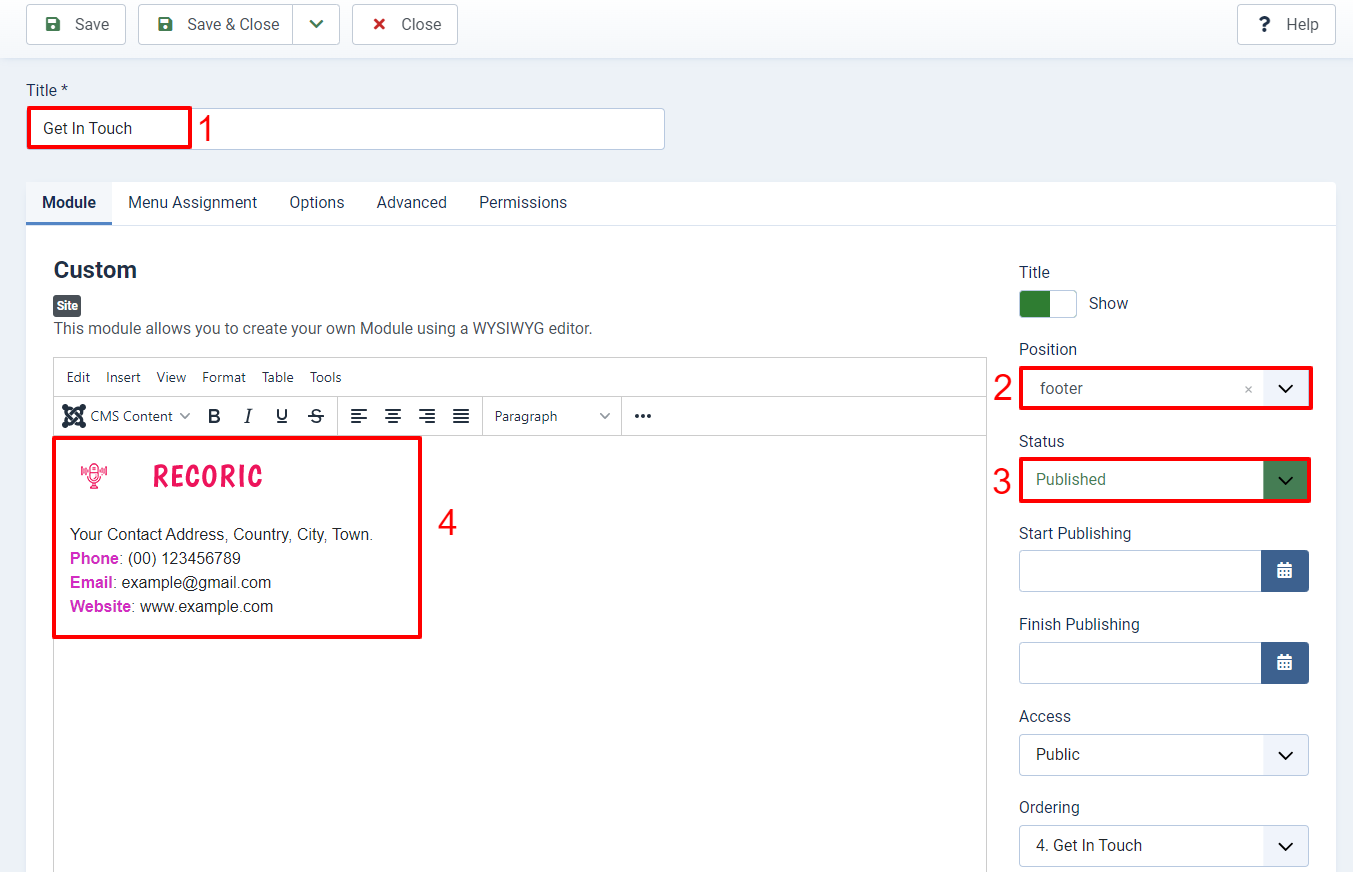Switch to the Menu Assignment tab
The height and width of the screenshot is (872, 1353).
pyautogui.click(x=192, y=202)
